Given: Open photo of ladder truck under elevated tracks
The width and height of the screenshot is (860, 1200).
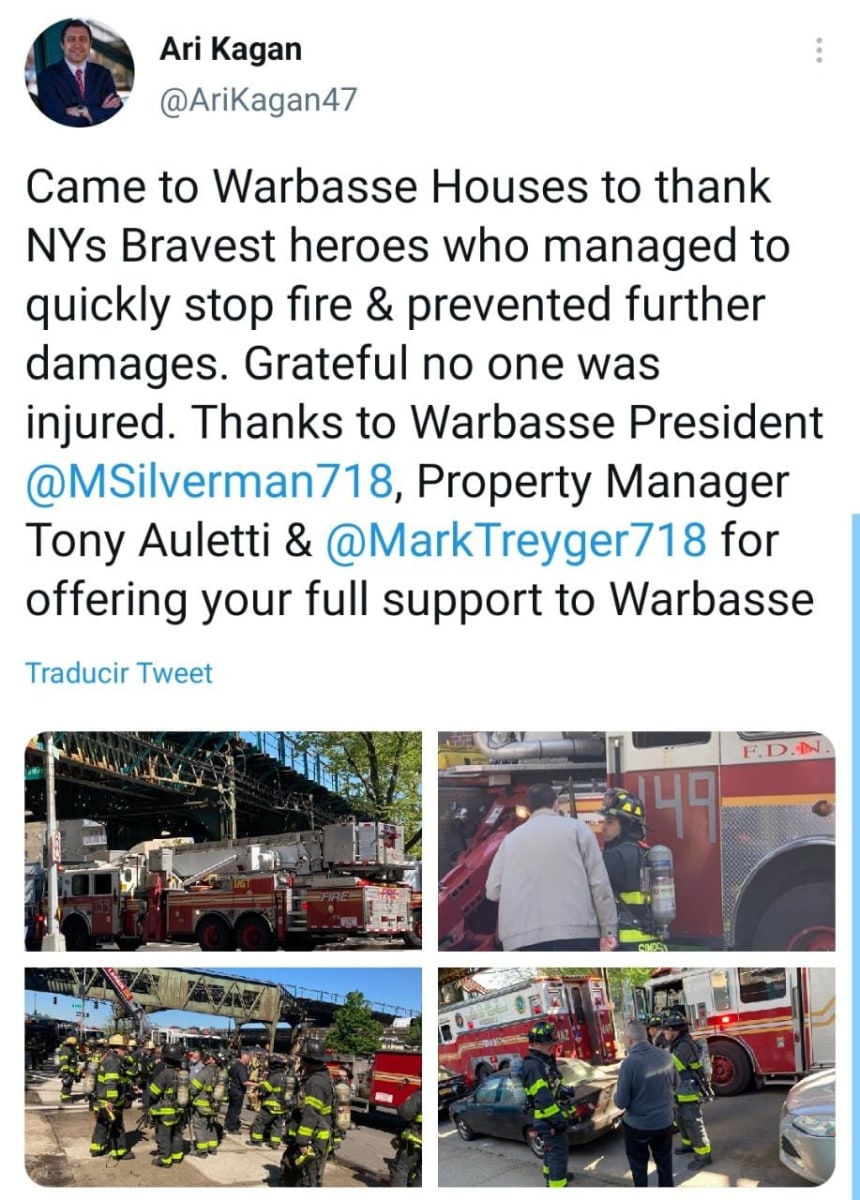Looking at the screenshot, I should coord(224,841).
